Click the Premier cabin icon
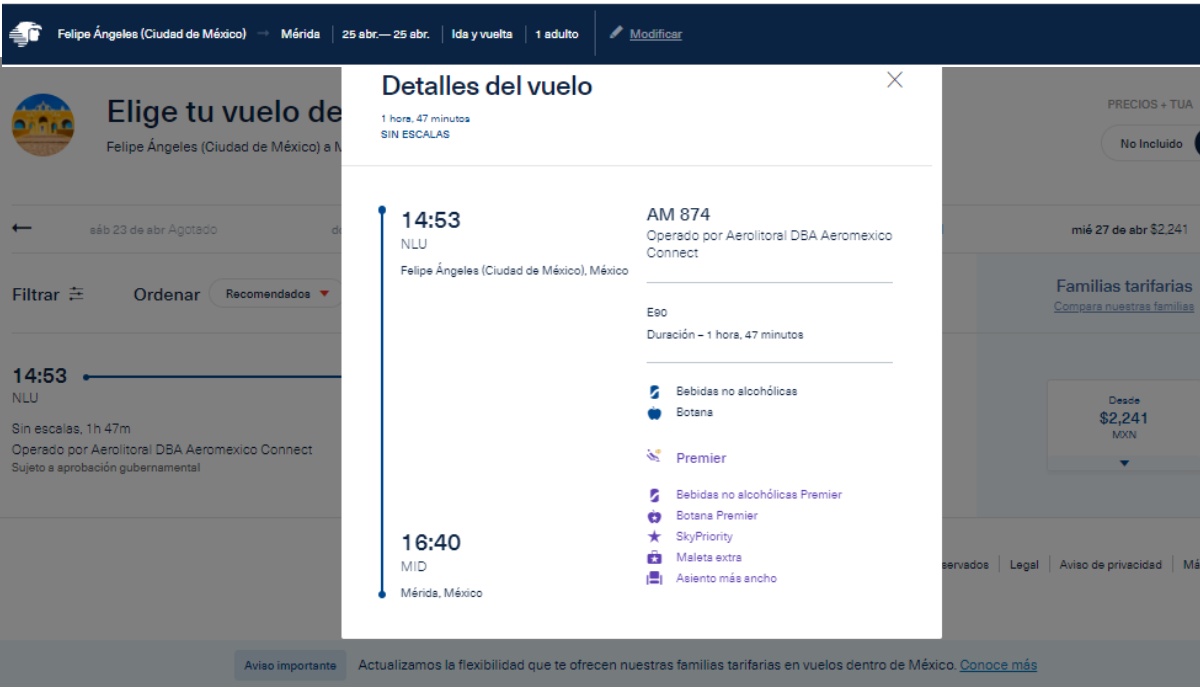The height and width of the screenshot is (700, 1200). 655,458
